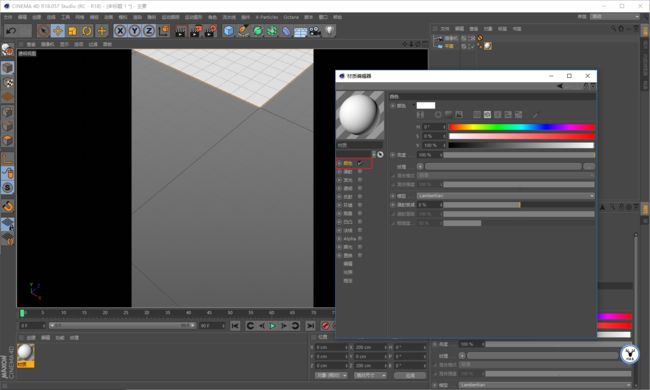Open the Lambertian model dropdown

[505, 196]
